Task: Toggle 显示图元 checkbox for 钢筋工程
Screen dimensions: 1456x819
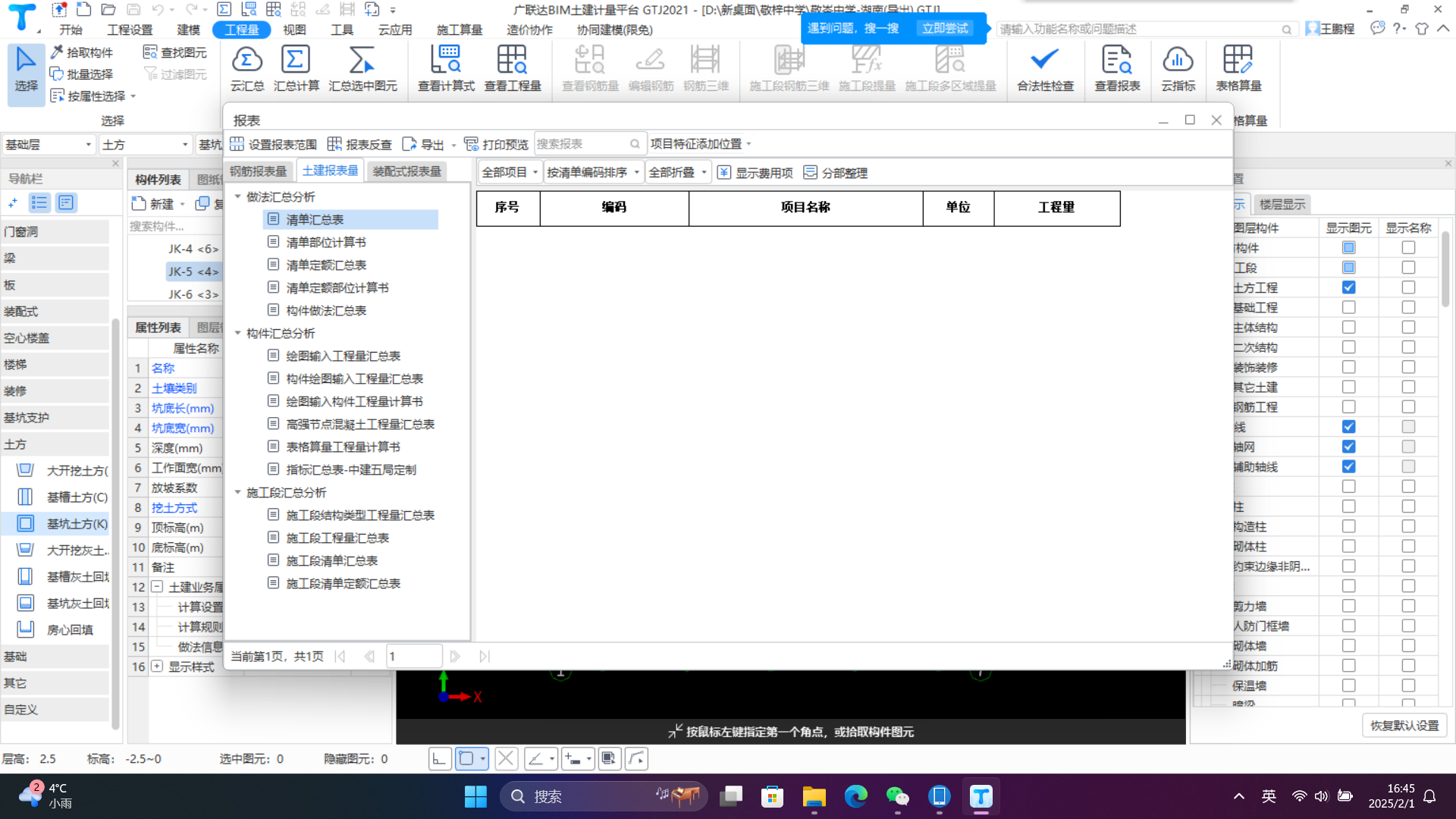Action: click(1348, 407)
